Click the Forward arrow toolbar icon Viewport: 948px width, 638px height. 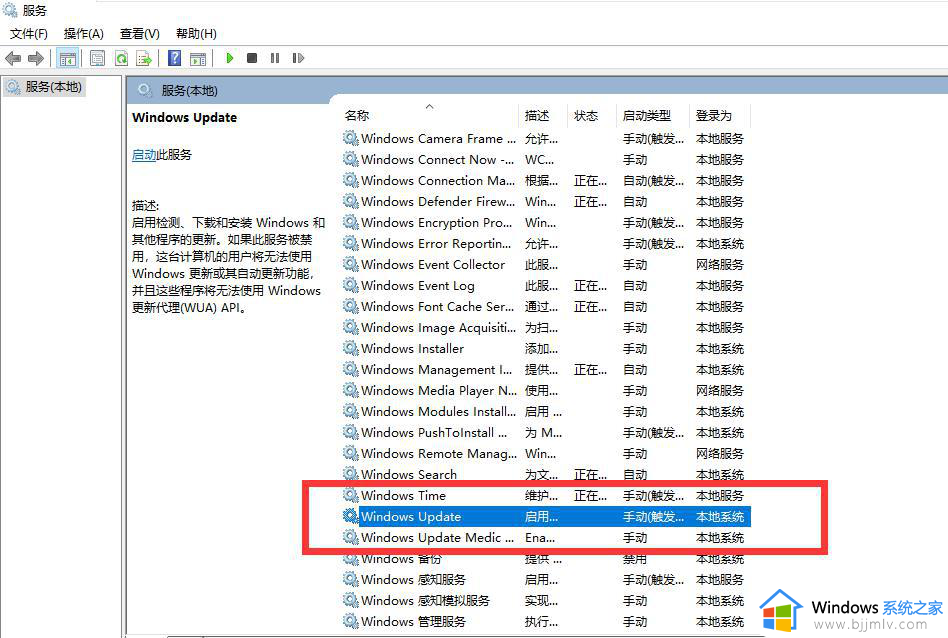[36, 58]
